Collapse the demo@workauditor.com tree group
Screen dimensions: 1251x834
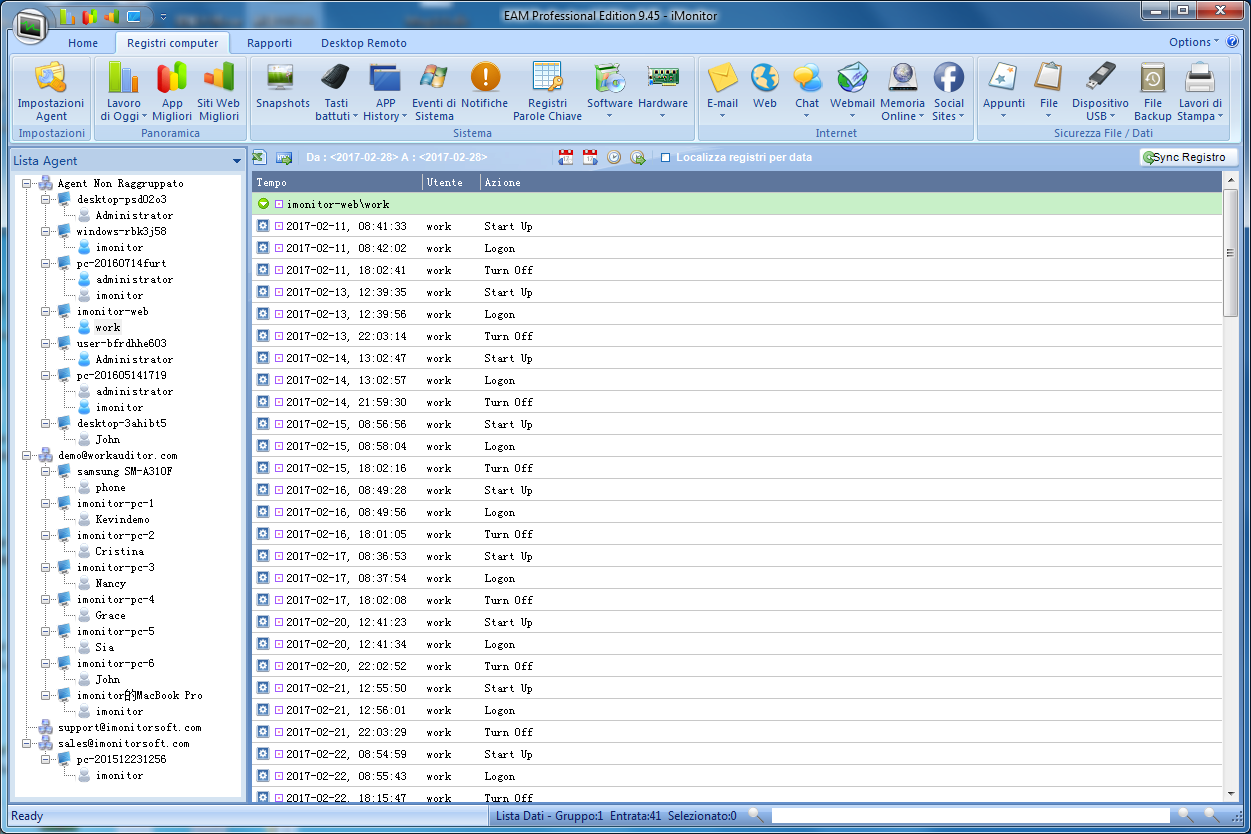pyautogui.click(x=29, y=456)
